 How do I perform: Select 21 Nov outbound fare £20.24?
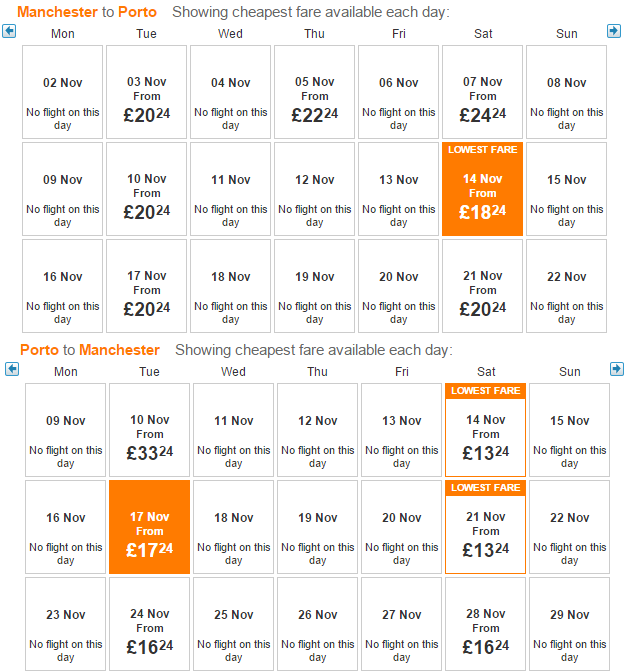(x=483, y=286)
